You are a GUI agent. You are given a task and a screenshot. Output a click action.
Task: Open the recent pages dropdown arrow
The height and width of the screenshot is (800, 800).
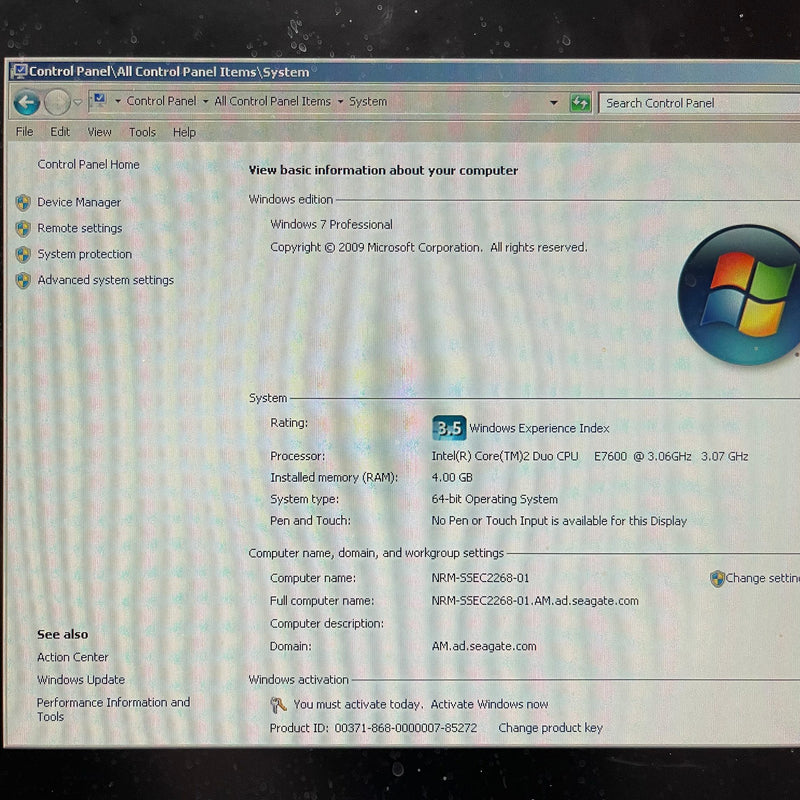pos(78,103)
